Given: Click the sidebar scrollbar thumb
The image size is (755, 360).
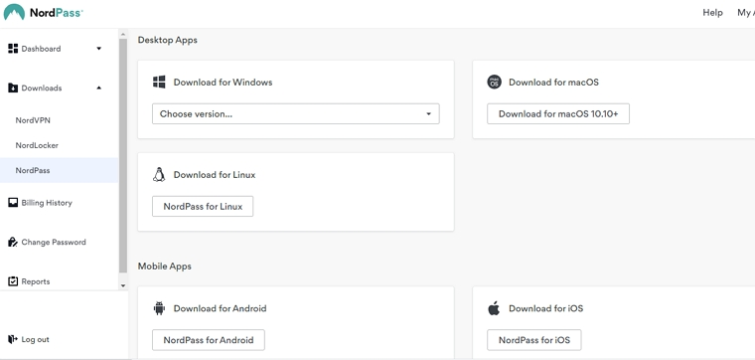Looking at the screenshot, I should point(123,155).
